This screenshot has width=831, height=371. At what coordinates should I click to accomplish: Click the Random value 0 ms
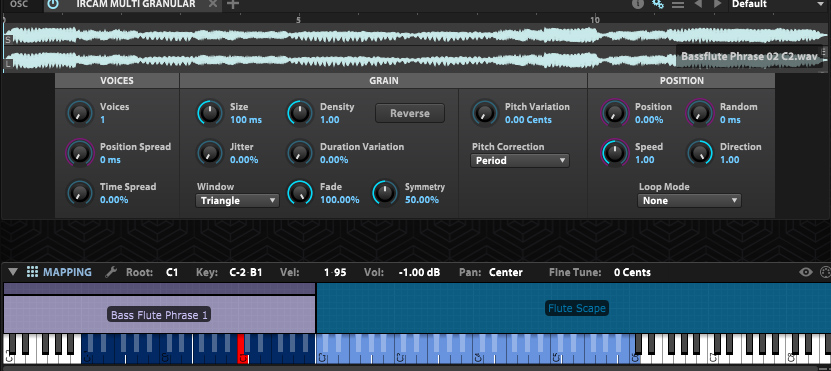coord(730,120)
